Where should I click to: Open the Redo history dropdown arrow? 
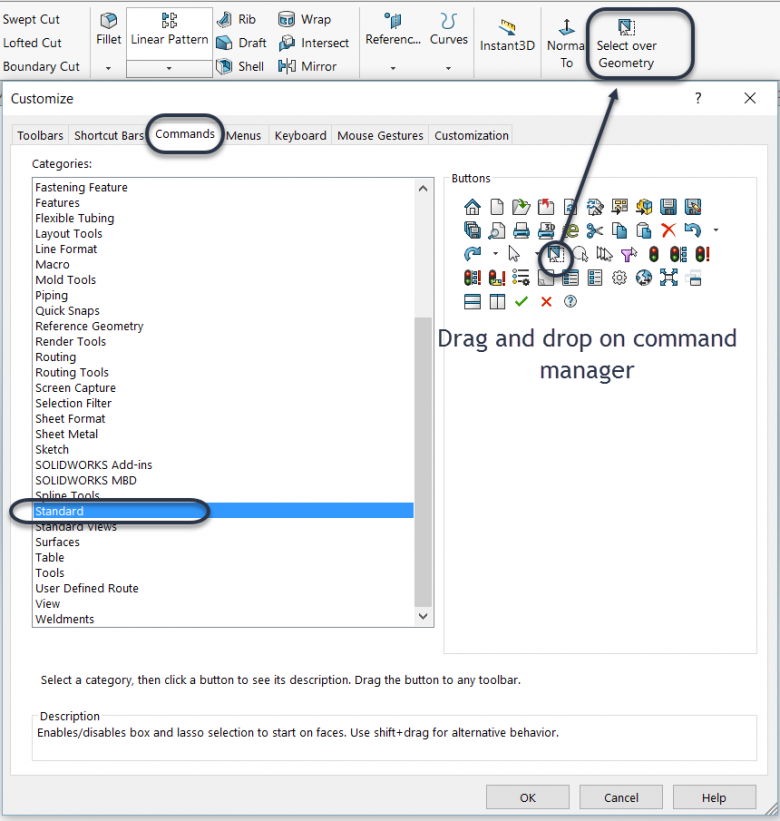495,254
